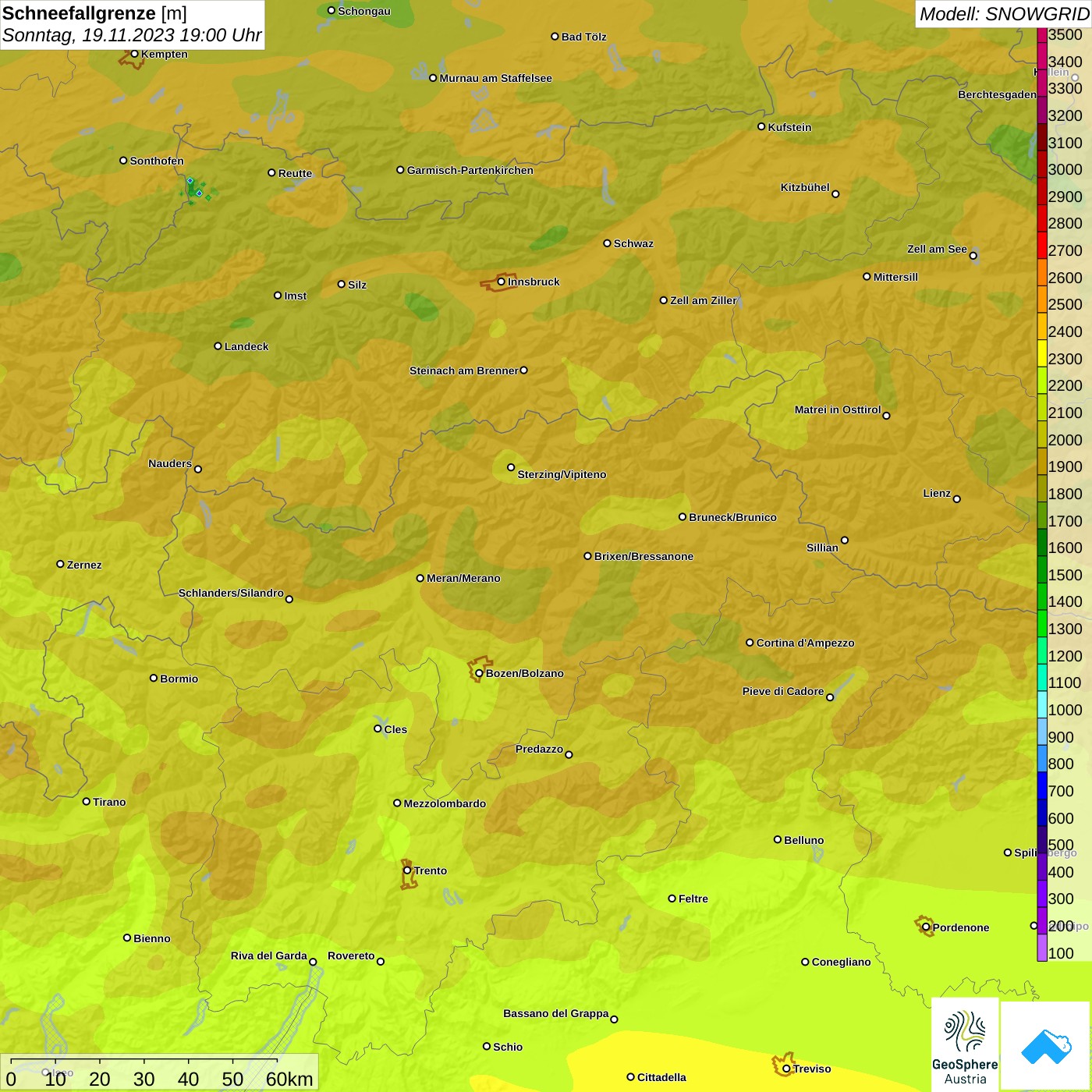Click the Zell am Ziller label

pos(704,300)
